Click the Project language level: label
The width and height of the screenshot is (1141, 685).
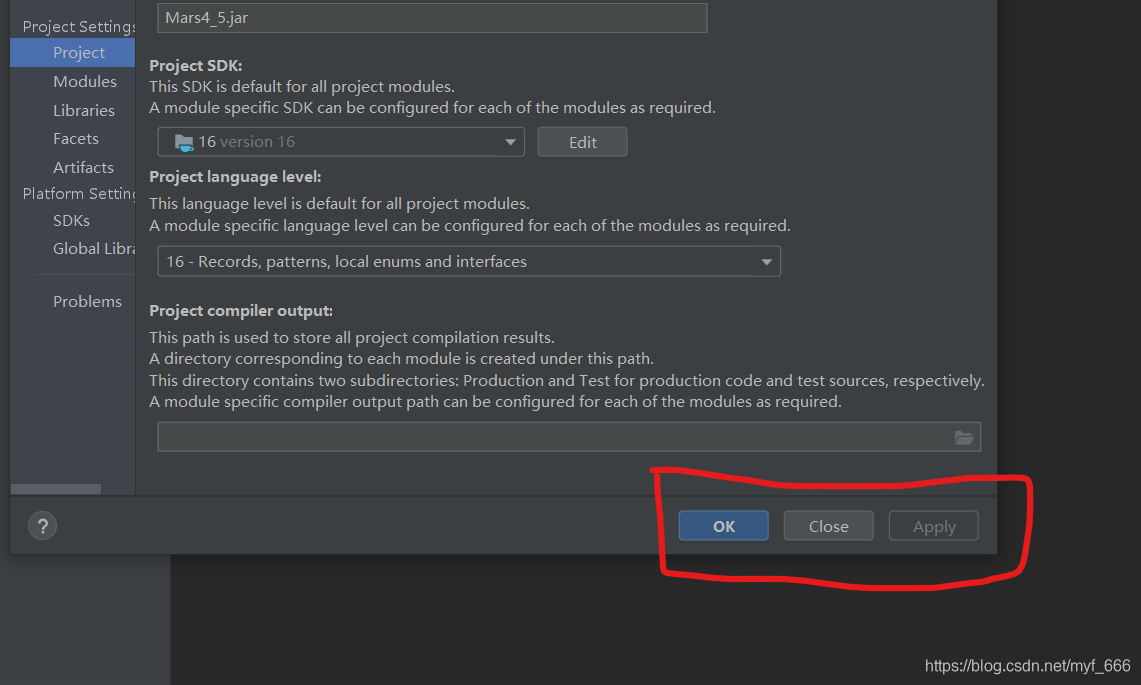click(235, 177)
